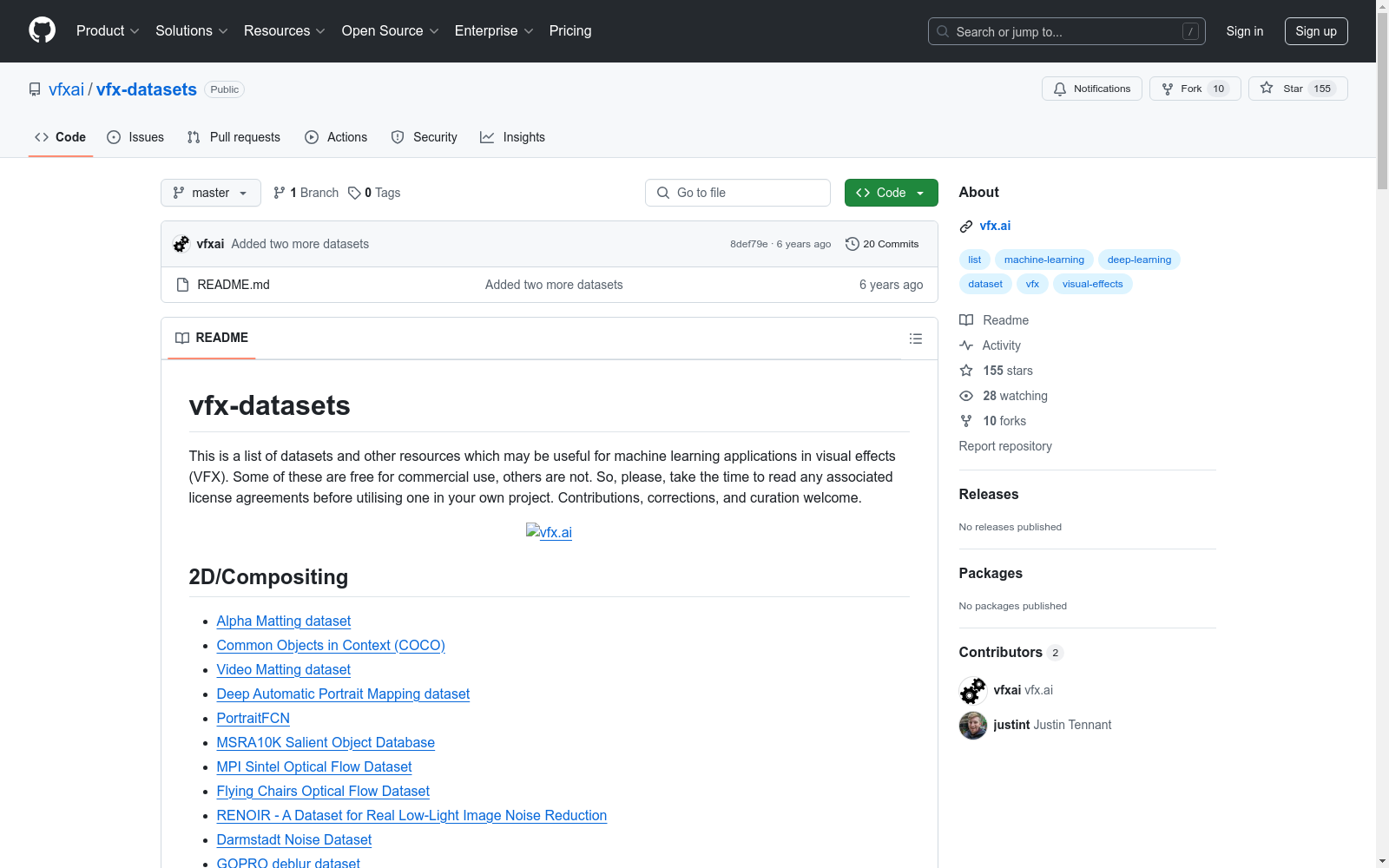Click the README.md file icon
The image size is (1389, 868).
pos(182,285)
